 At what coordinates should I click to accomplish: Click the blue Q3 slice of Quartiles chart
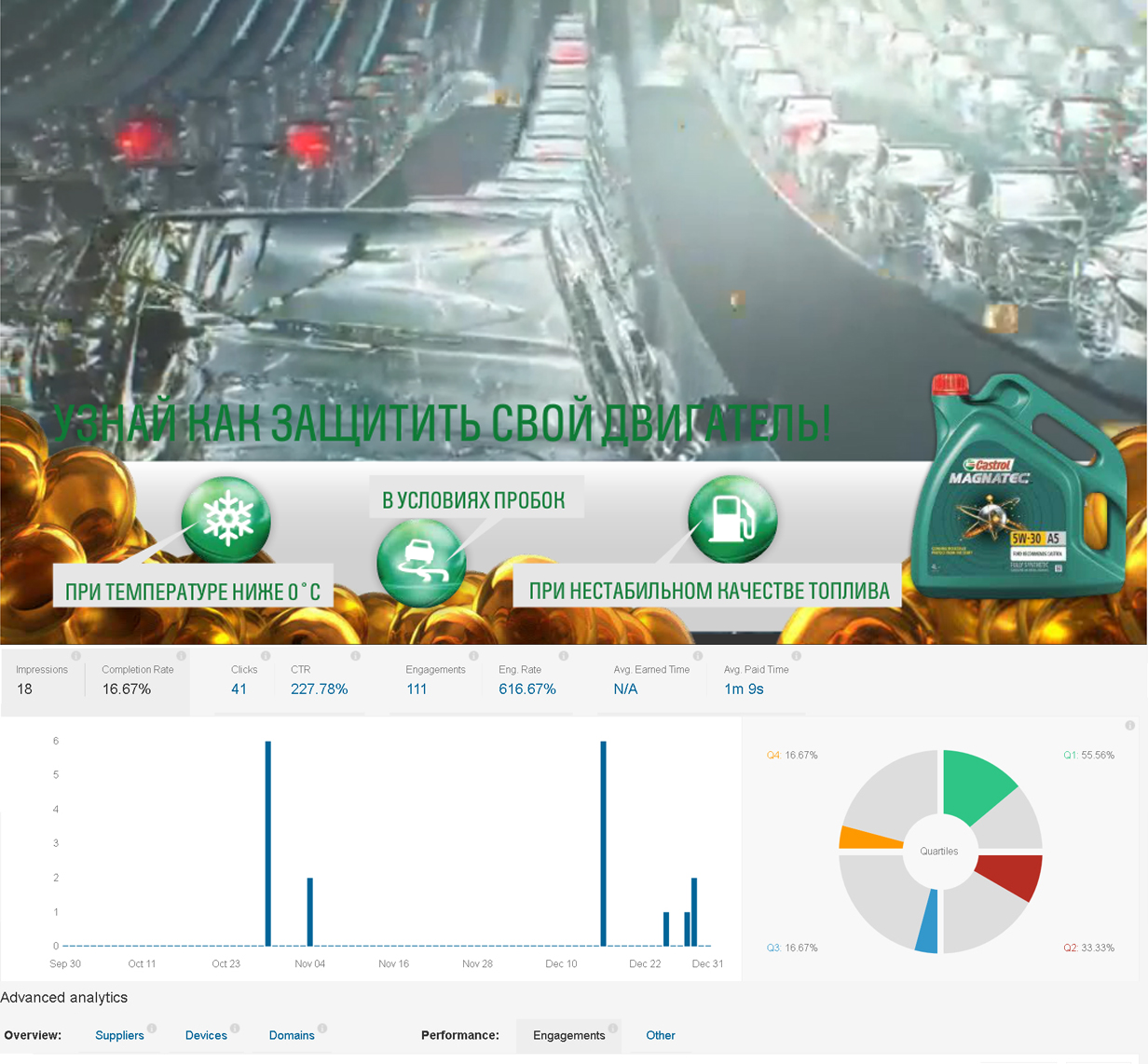coord(927,922)
